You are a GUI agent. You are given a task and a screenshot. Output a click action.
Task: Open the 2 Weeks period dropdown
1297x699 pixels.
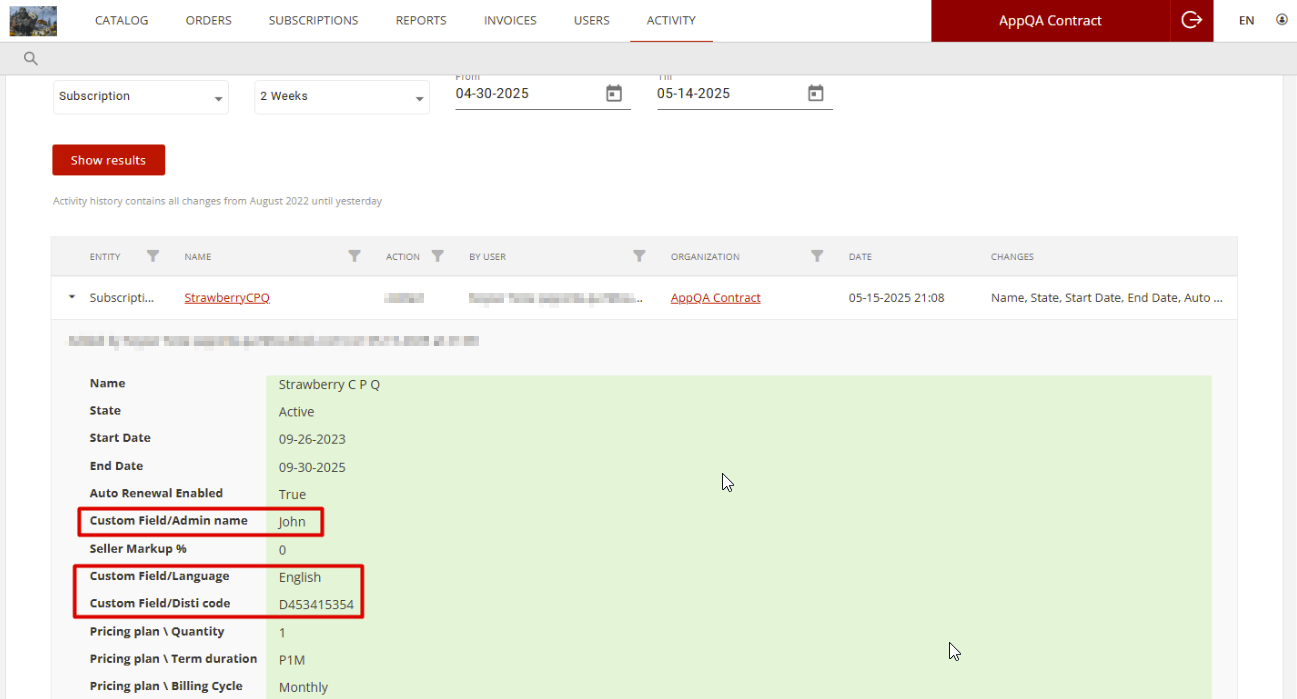pos(342,97)
